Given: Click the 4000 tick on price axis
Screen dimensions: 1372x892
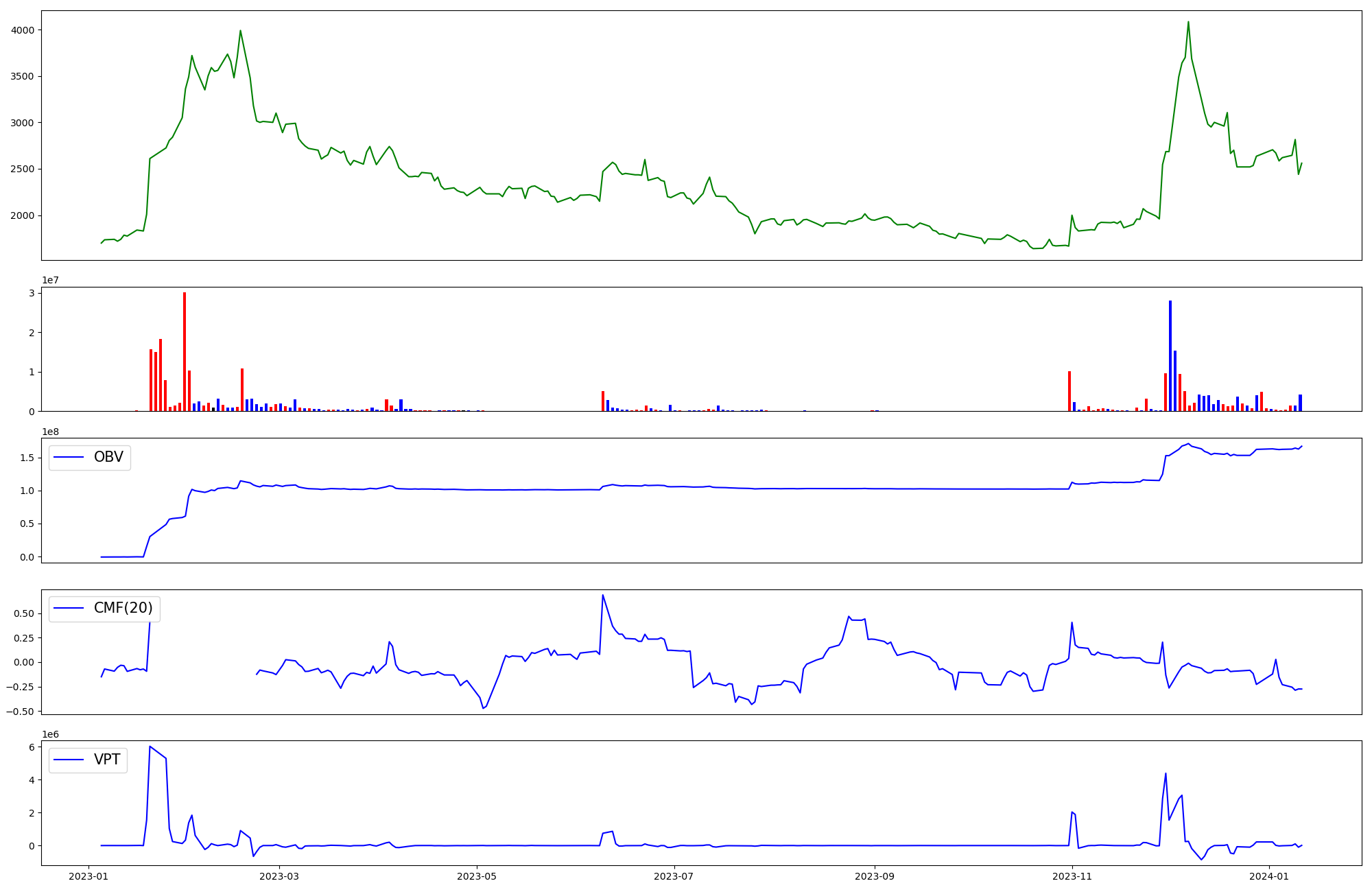Looking at the screenshot, I should [x=23, y=30].
